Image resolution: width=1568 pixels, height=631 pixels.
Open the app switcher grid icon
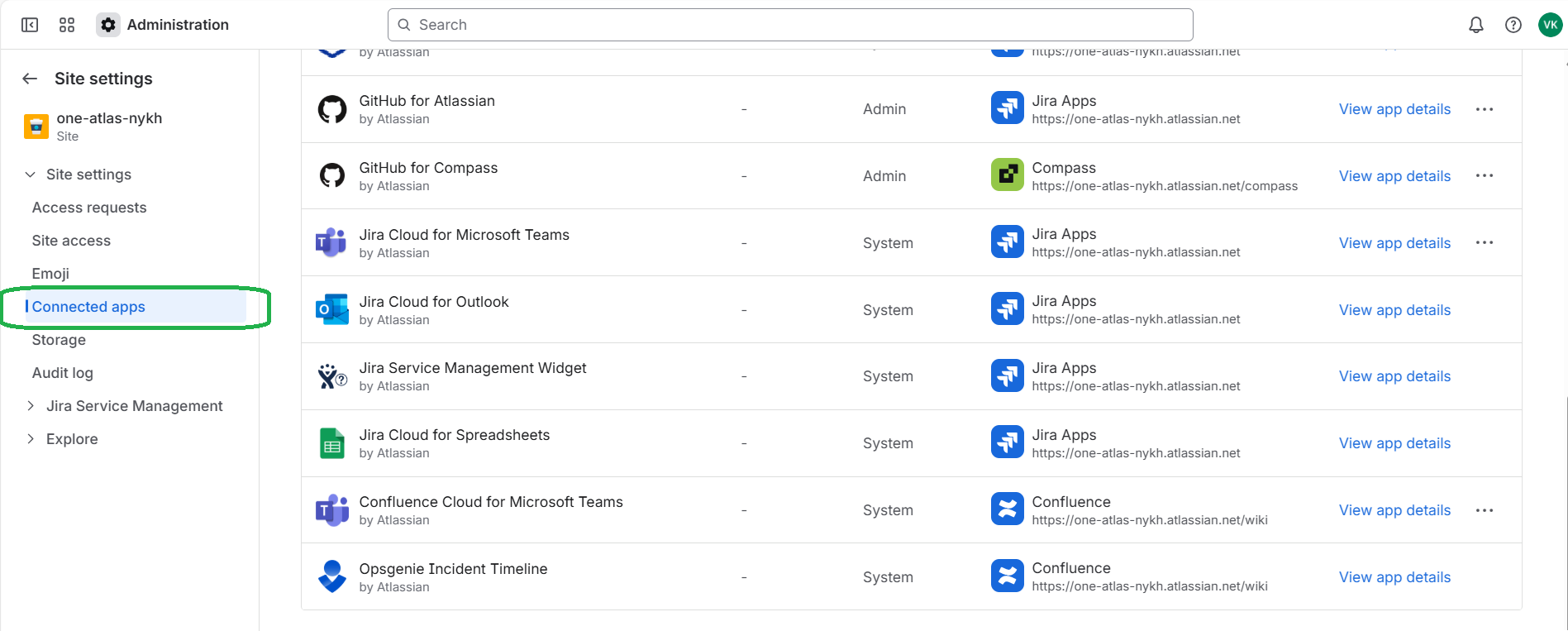(x=67, y=25)
